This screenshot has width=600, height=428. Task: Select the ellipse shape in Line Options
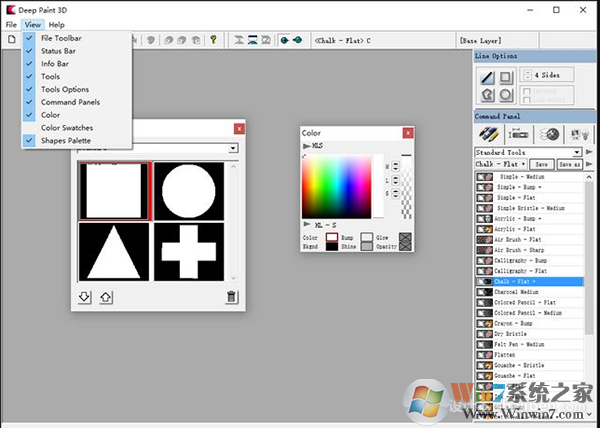click(507, 96)
